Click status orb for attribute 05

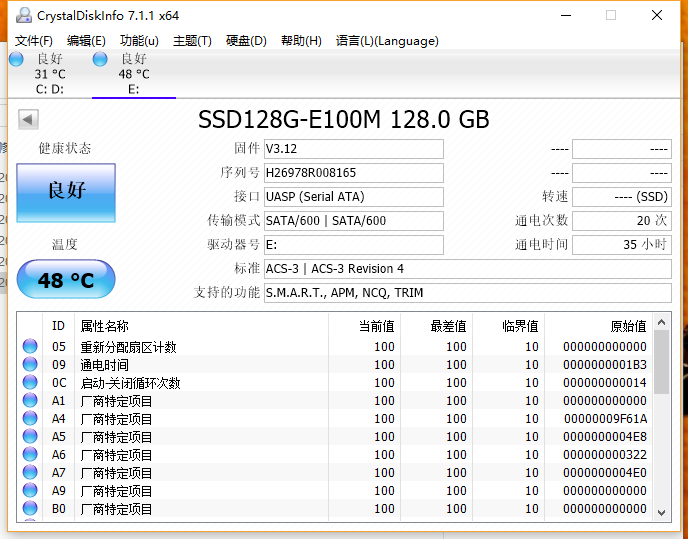pyautogui.click(x=30, y=346)
